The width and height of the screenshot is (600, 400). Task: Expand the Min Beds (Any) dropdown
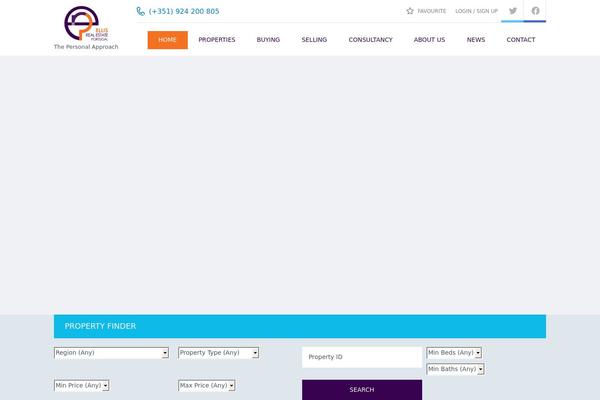point(454,353)
